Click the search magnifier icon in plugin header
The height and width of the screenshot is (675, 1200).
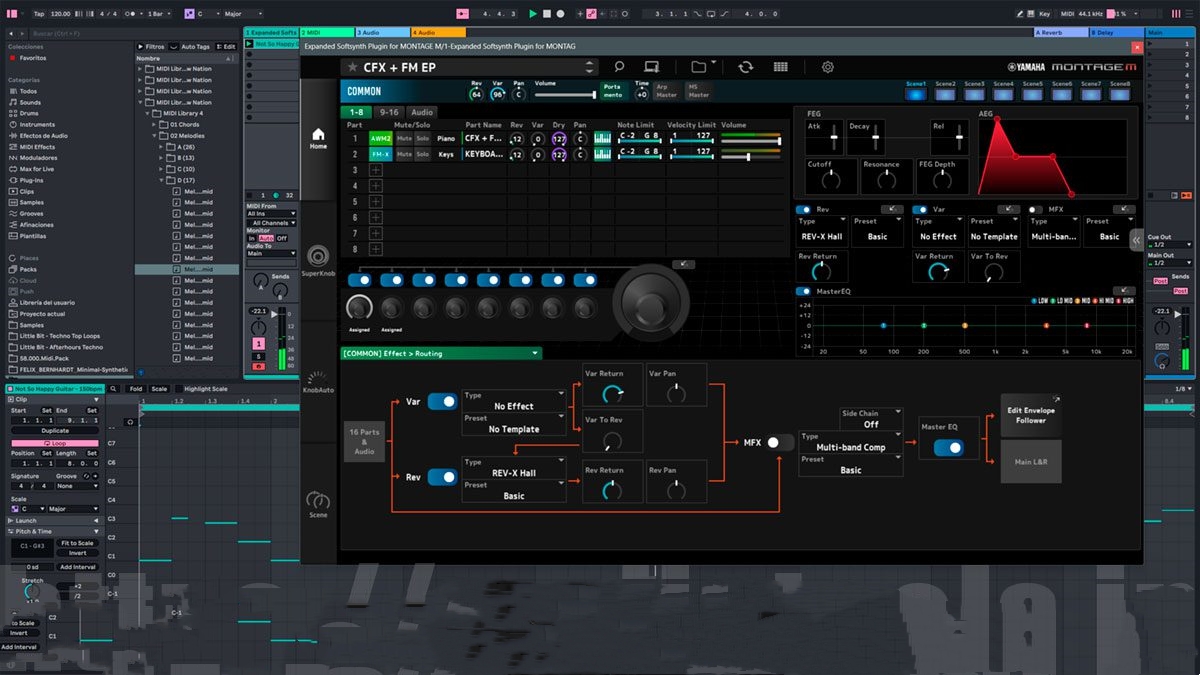pyautogui.click(x=619, y=67)
